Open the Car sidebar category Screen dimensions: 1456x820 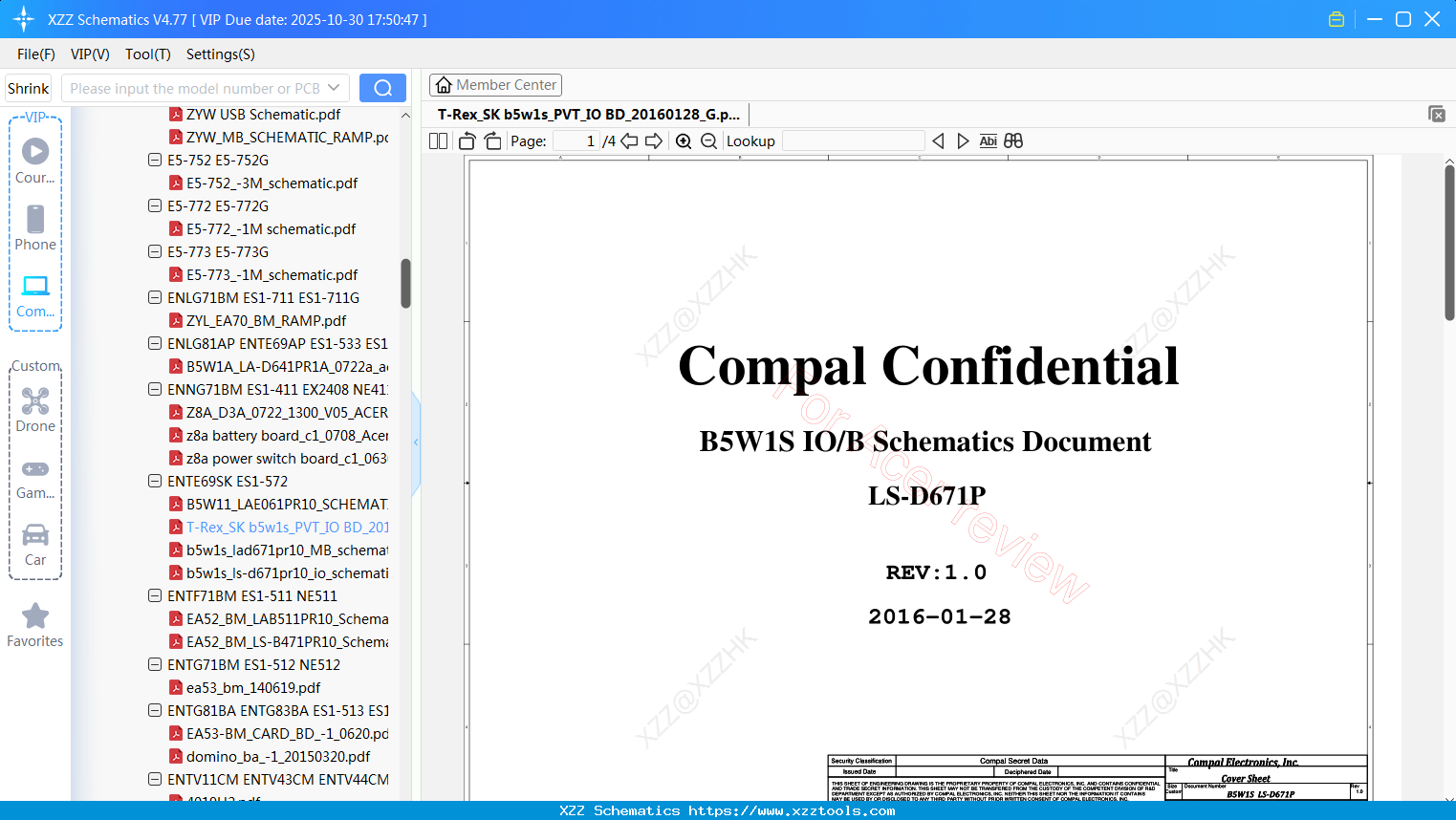tap(35, 545)
